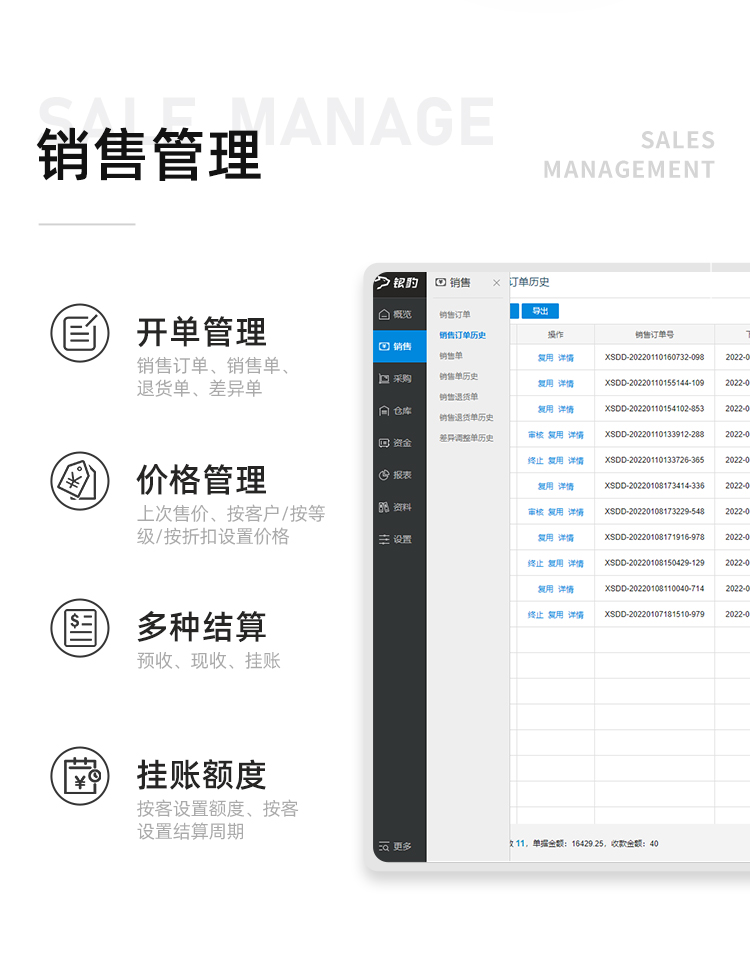Open the 采购 purchasing section

tap(399, 379)
